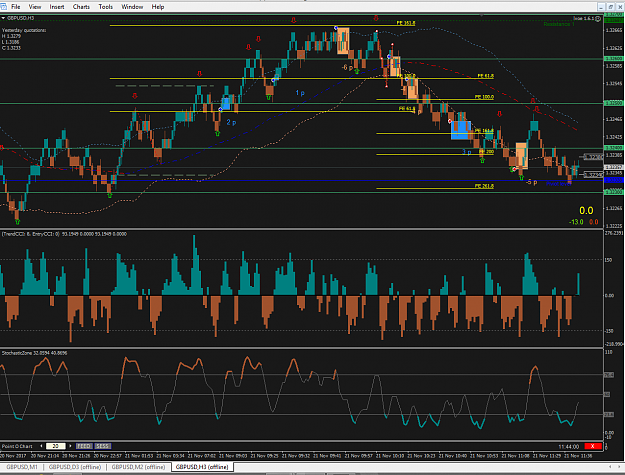Click the green up arrow below 'FE 200'
This screenshot has width=625, height=475.
(x=482, y=161)
